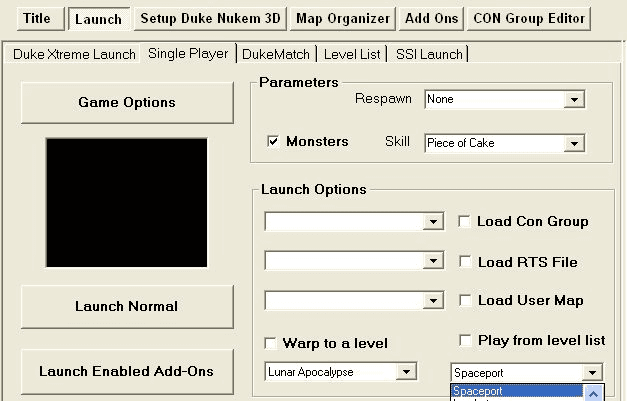Expand the User Map dropdown

(x=433, y=301)
